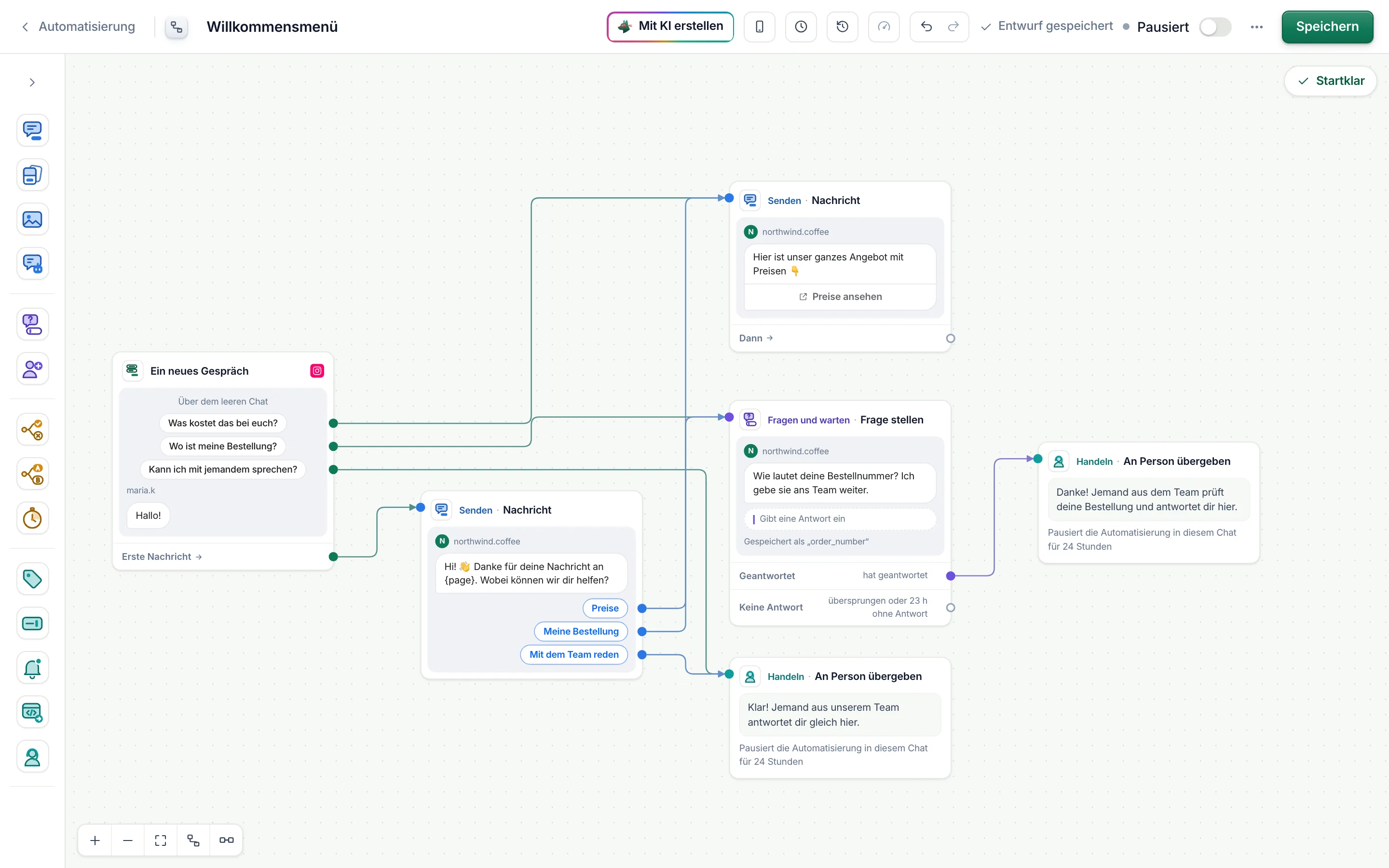Select 'Wo ist meine Bestellung?' starter
The height and width of the screenshot is (868, 1389).
(223, 446)
